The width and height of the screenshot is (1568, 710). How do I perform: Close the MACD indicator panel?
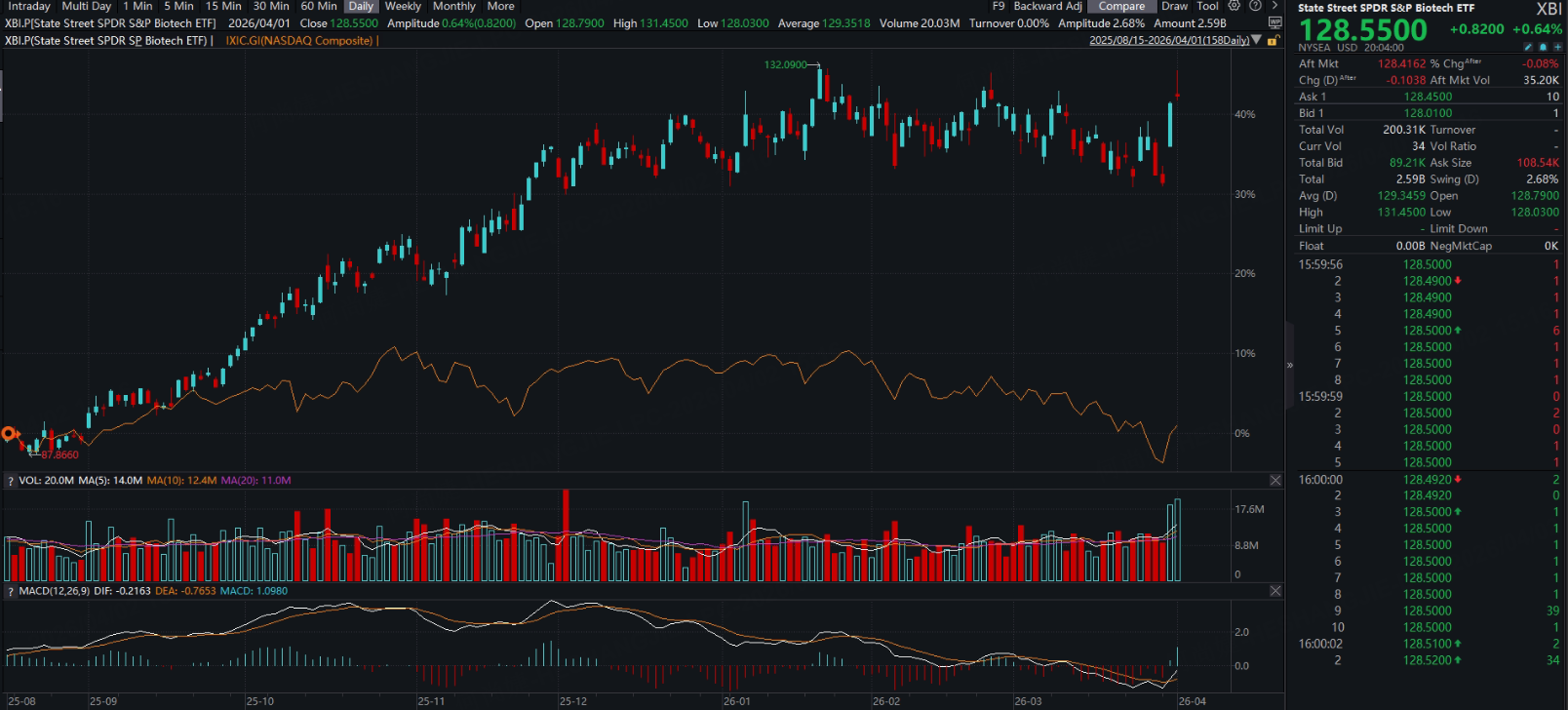click(1274, 591)
